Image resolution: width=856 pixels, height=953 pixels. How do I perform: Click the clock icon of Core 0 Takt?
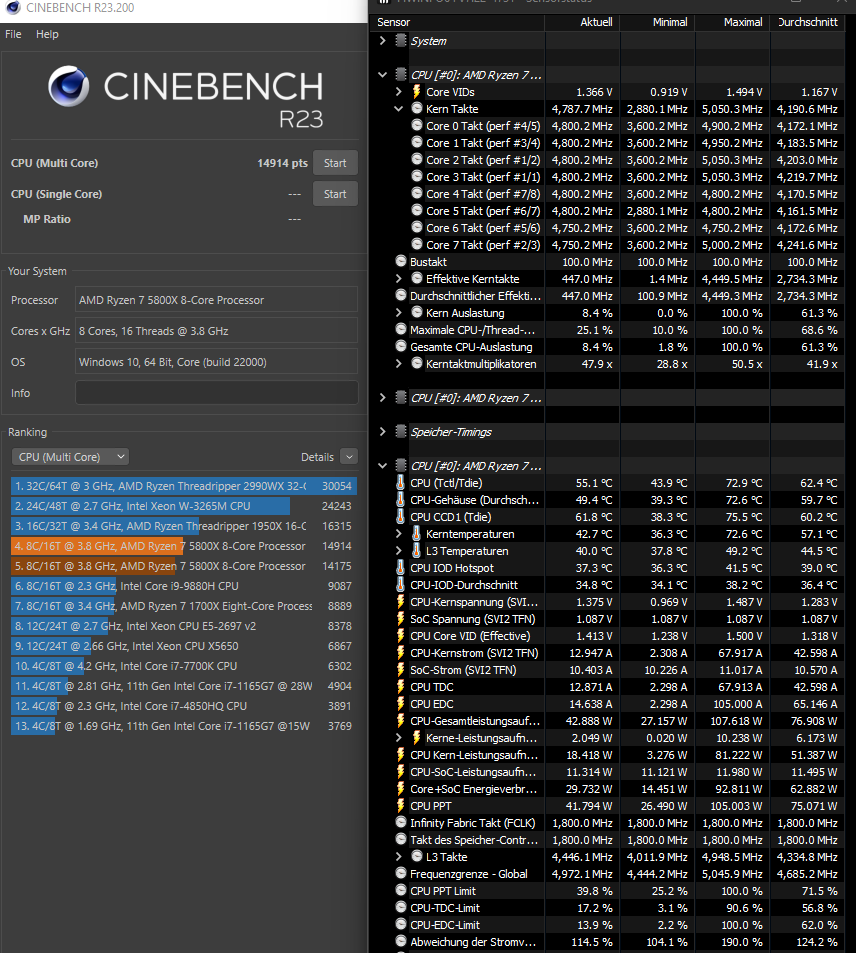tap(416, 125)
